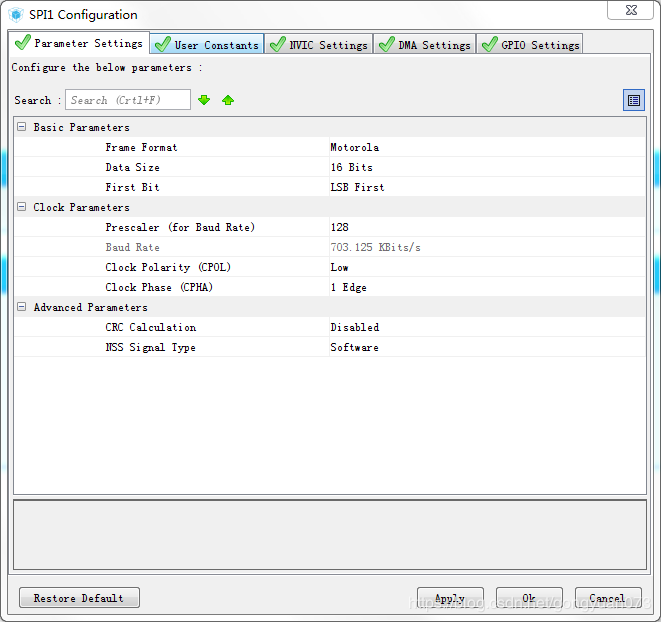The height and width of the screenshot is (622, 661).
Task: Open the GPIO Settings tab
Action: 530,45
